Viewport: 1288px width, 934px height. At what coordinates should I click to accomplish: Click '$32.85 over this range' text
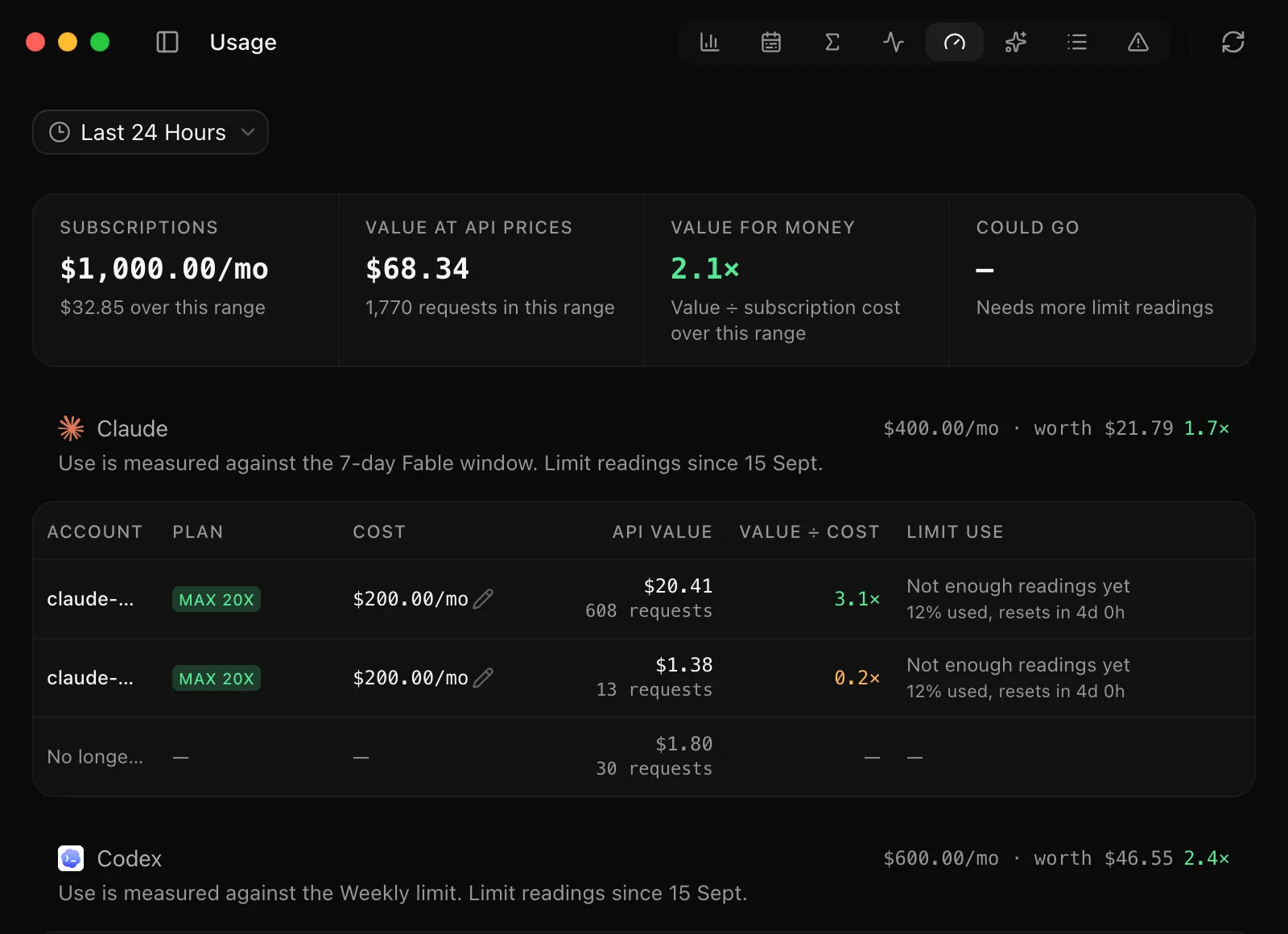(163, 308)
